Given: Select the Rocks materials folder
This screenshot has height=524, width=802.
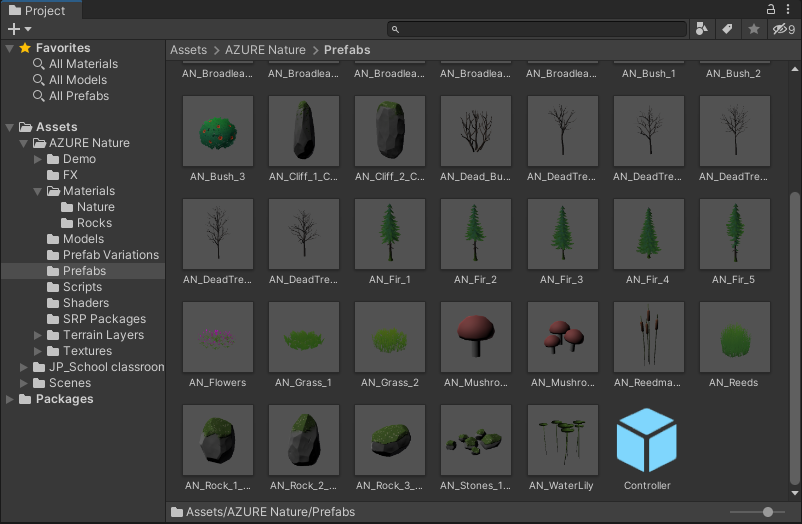Looking at the screenshot, I should [x=86, y=223].
